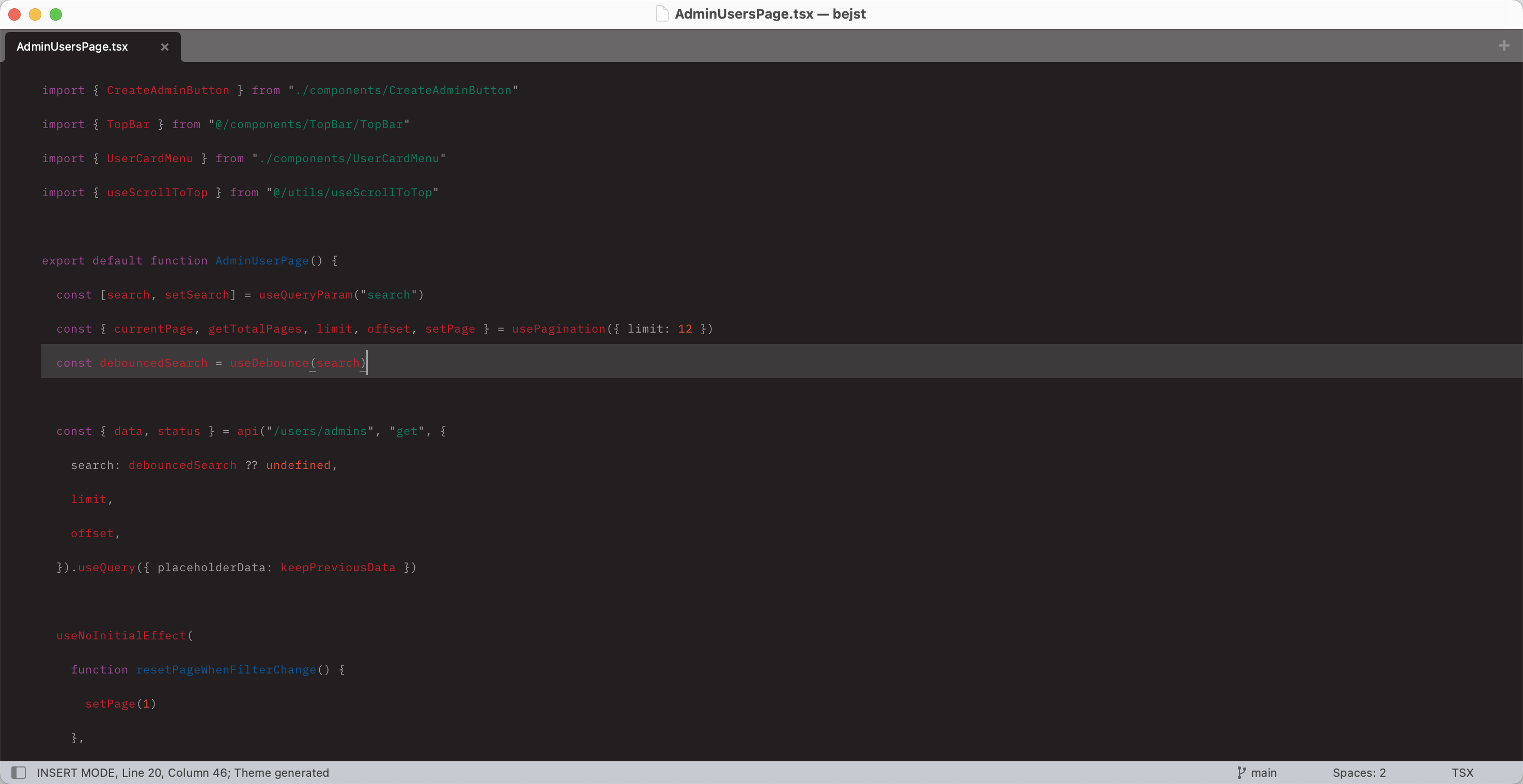Click the keepPreviousData identifier

click(337, 567)
